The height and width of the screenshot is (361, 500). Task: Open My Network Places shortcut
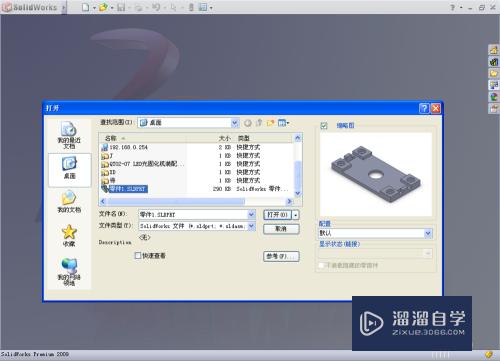tap(69, 272)
